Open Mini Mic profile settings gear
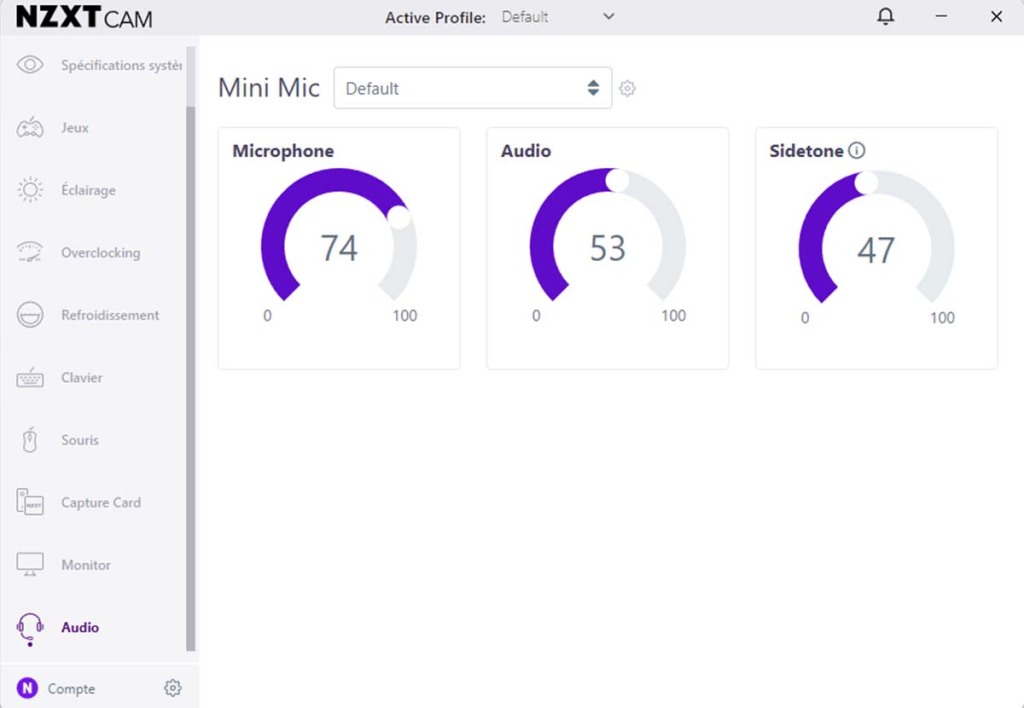The width and height of the screenshot is (1024, 708). [x=627, y=89]
